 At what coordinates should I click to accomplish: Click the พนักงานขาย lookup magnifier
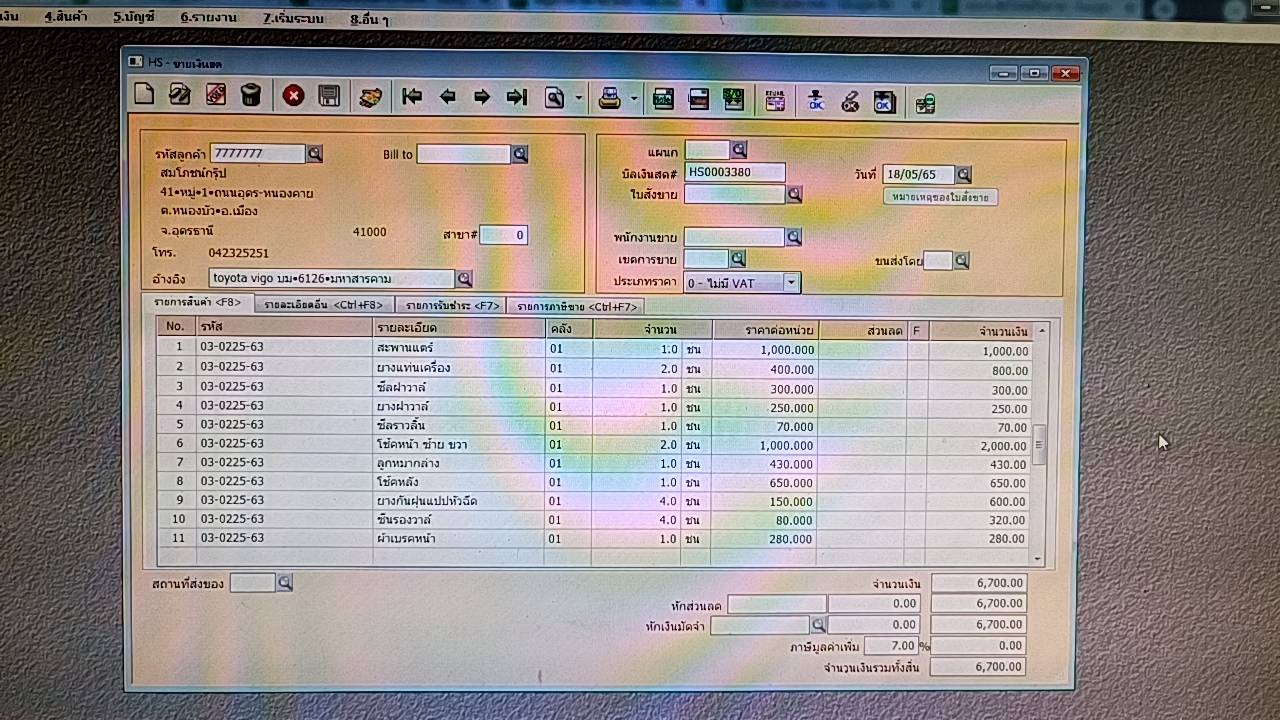tap(793, 237)
